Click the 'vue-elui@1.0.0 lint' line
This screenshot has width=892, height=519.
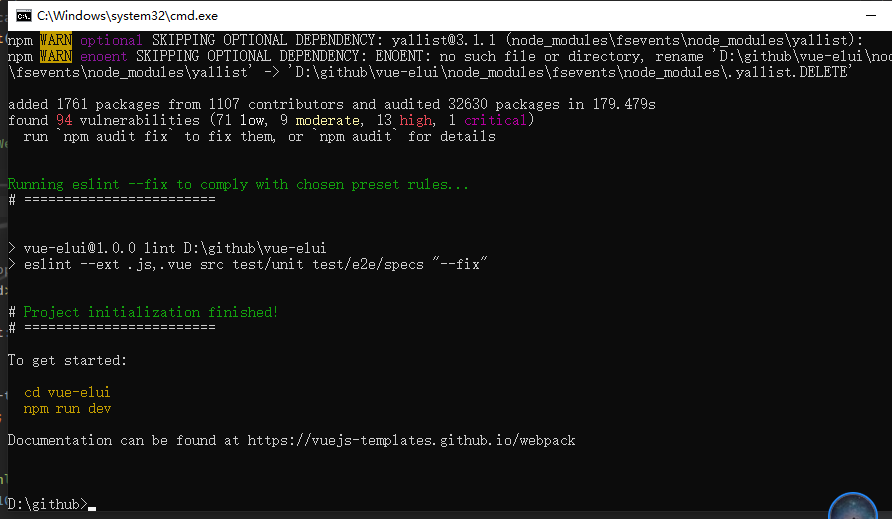[167, 248]
